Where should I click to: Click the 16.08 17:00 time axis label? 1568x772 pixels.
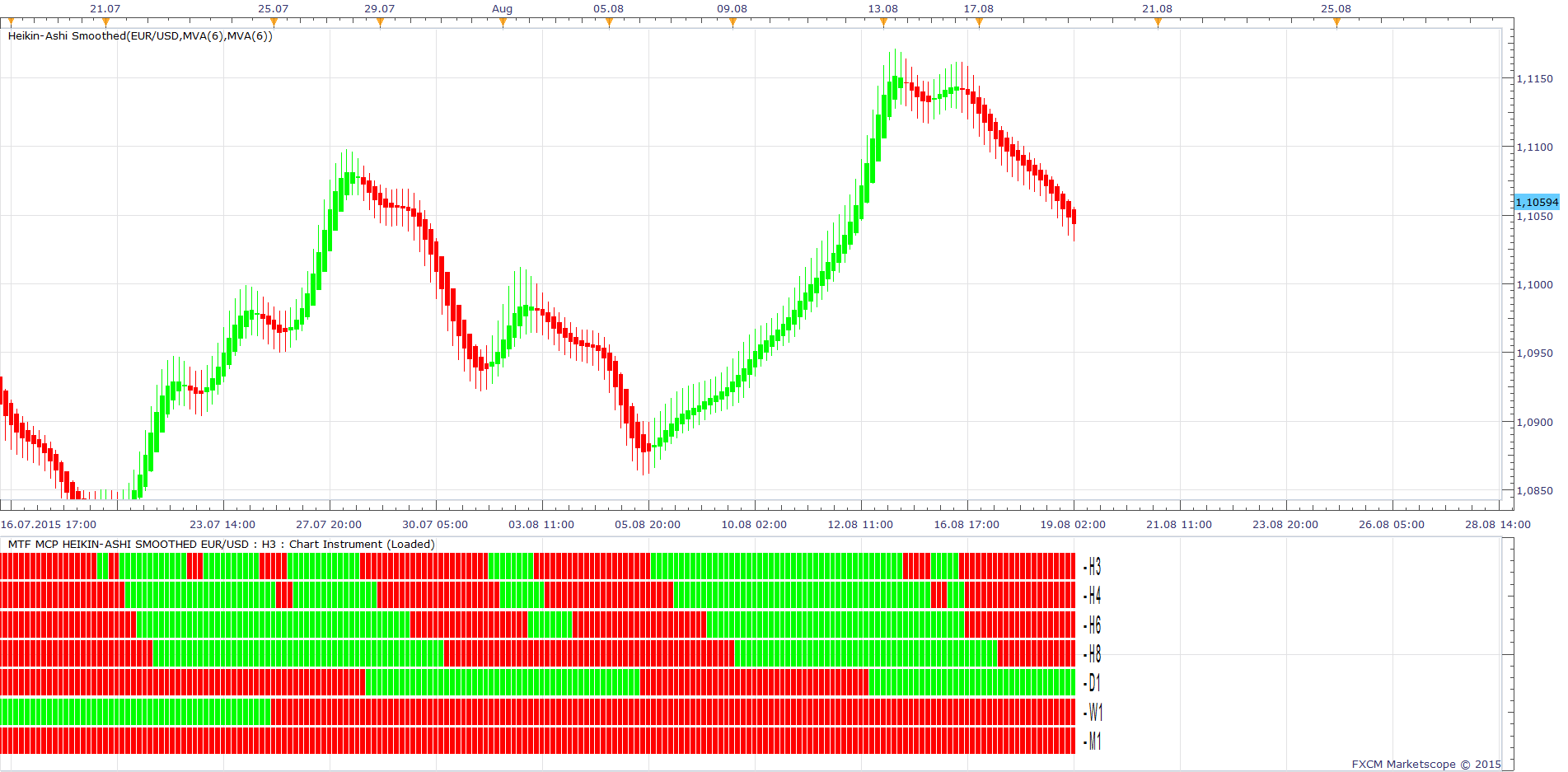[967, 525]
